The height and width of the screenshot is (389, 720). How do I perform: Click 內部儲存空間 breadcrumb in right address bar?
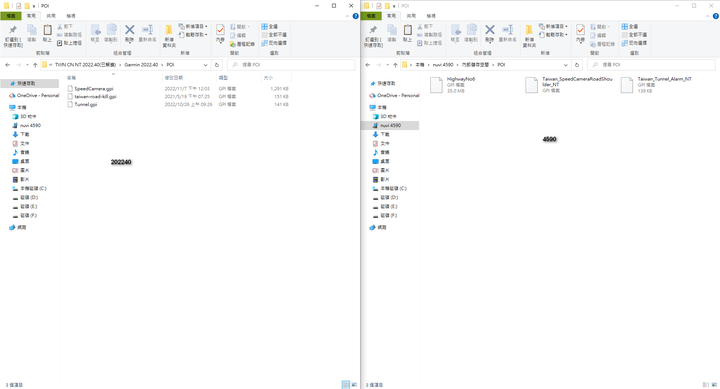tap(475, 65)
